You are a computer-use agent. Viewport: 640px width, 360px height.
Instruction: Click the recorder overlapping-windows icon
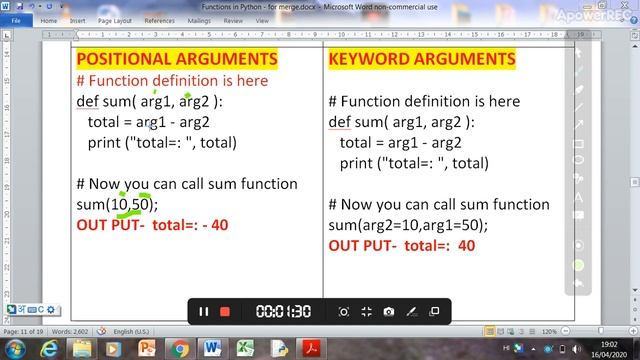tap(434, 311)
